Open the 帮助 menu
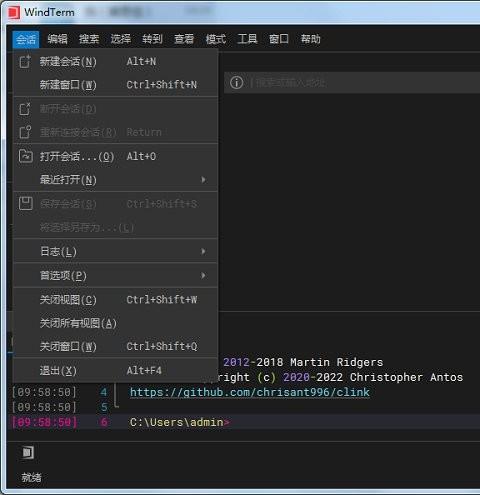480x495 pixels. pos(311,39)
